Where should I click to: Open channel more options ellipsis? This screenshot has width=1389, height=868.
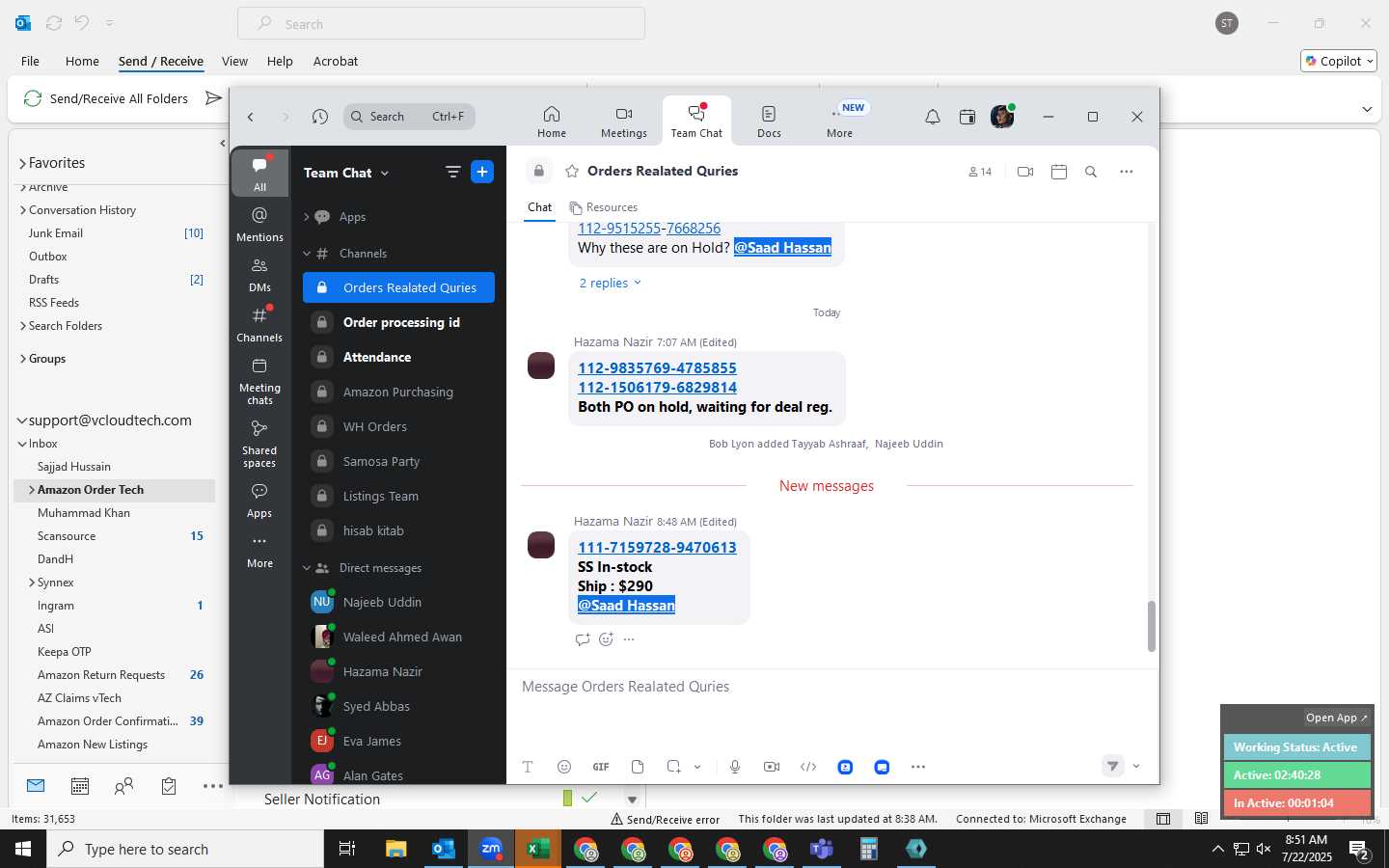(x=1126, y=172)
